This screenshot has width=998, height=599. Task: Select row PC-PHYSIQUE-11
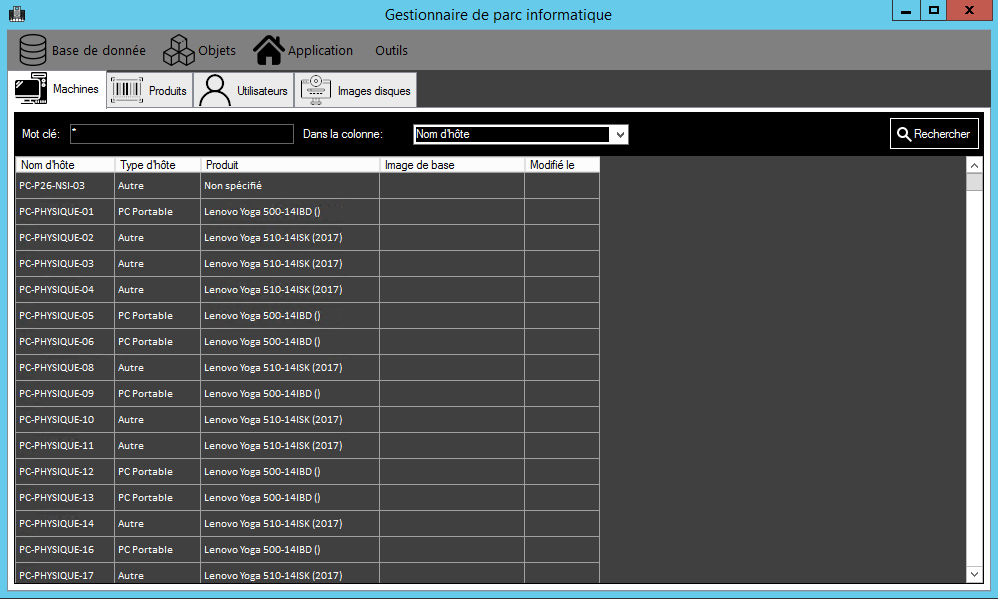click(307, 446)
